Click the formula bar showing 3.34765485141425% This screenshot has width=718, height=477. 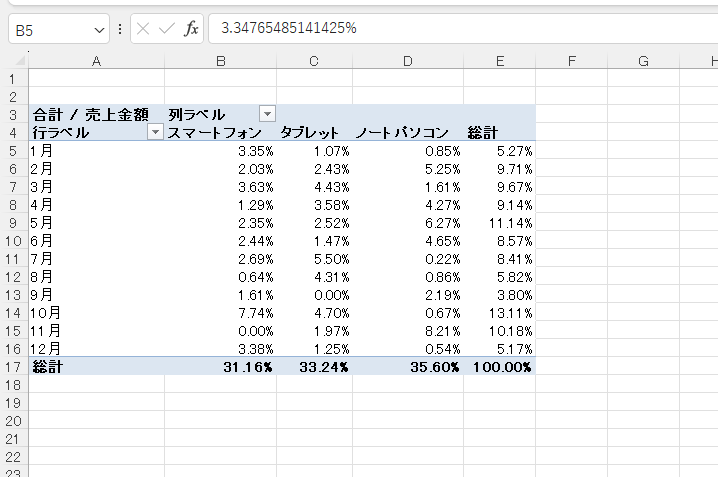point(463,28)
